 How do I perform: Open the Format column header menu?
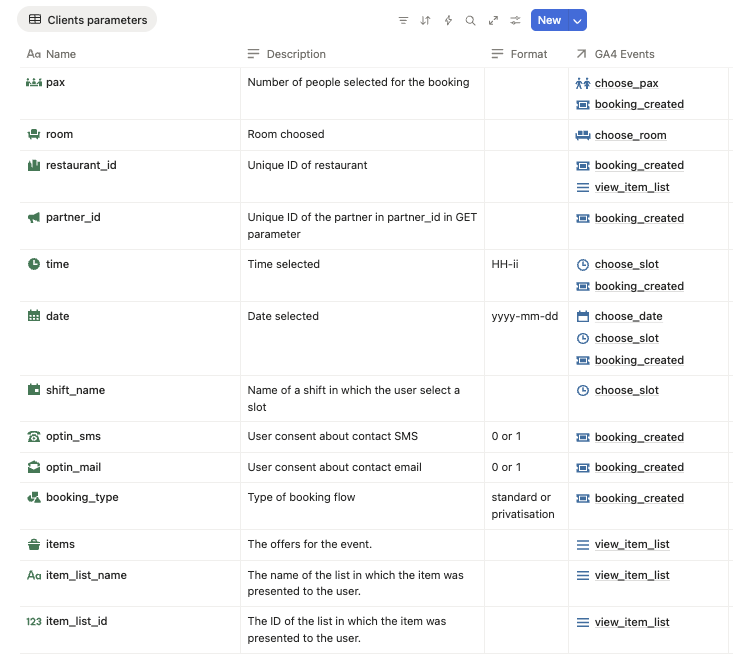pyautogui.click(x=519, y=54)
